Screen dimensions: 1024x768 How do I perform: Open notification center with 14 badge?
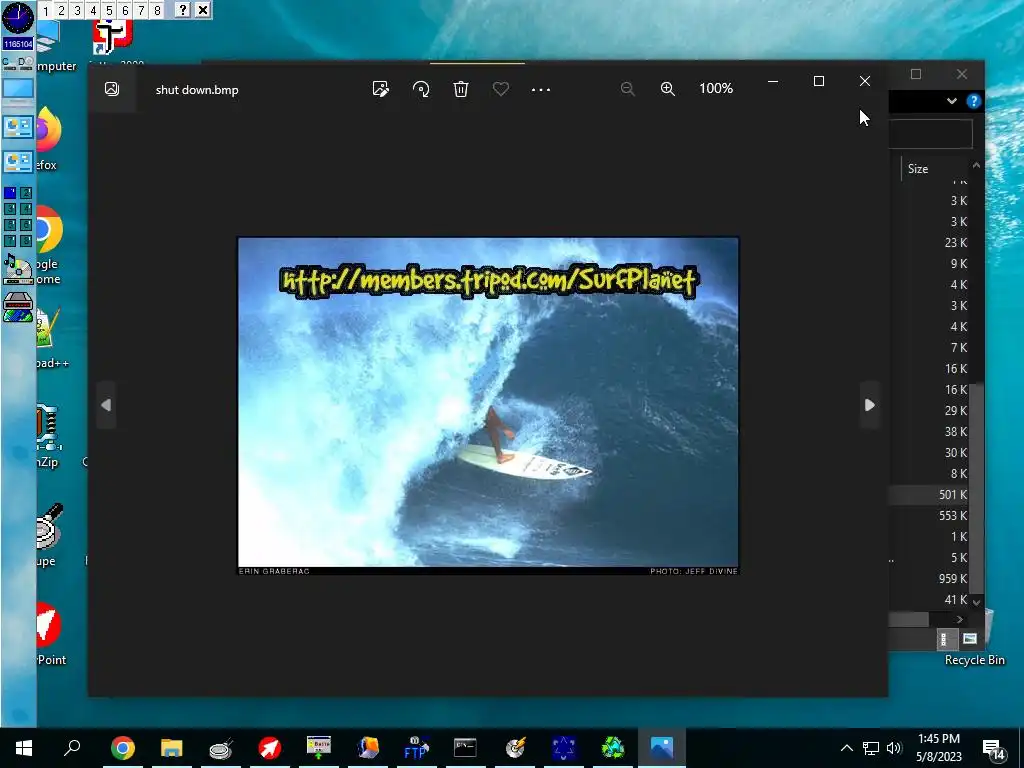pyautogui.click(x=993, y=750)
